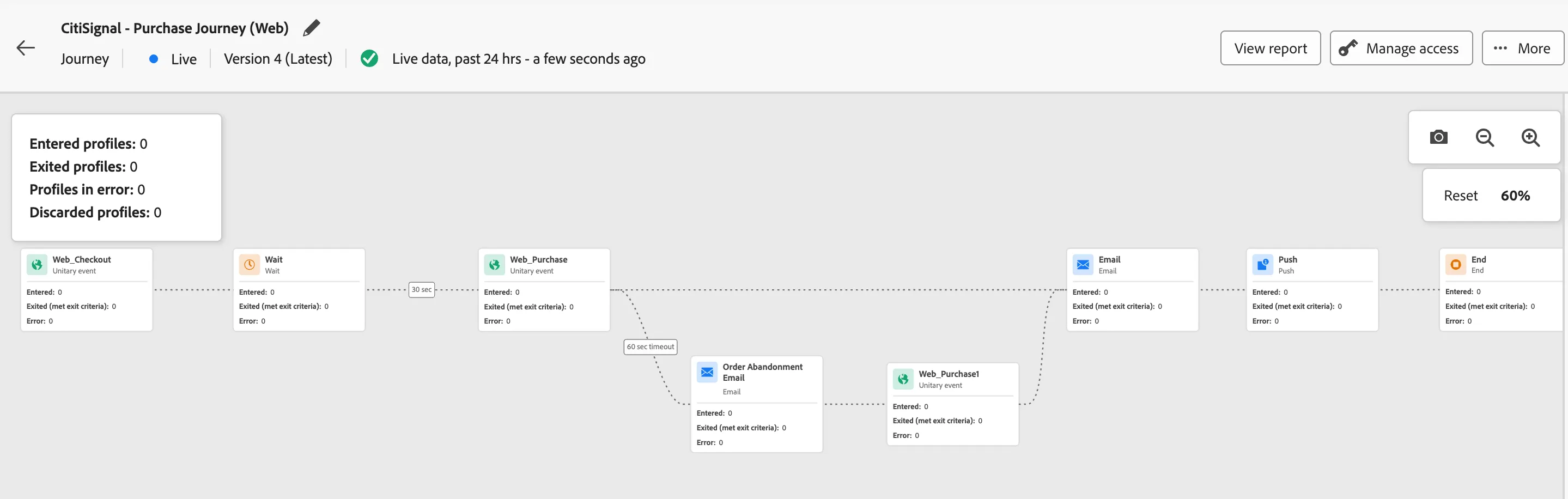Screen dimensions: 1568x499
Task: Take a canvas snapshot with the camera icon
Action: click(x=1438, y=137)
